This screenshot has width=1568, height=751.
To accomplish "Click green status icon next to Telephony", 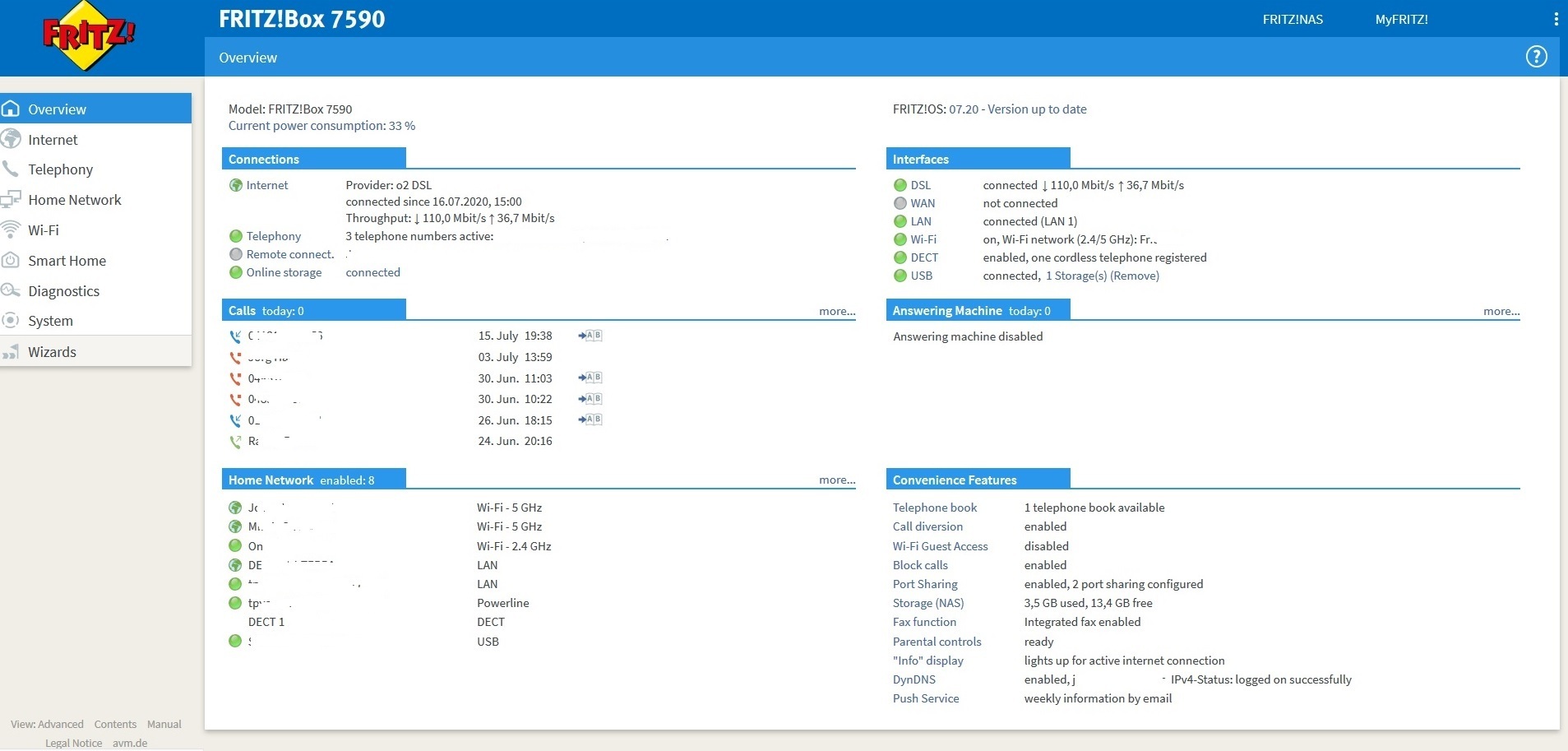I will click(x=236, y=236).
